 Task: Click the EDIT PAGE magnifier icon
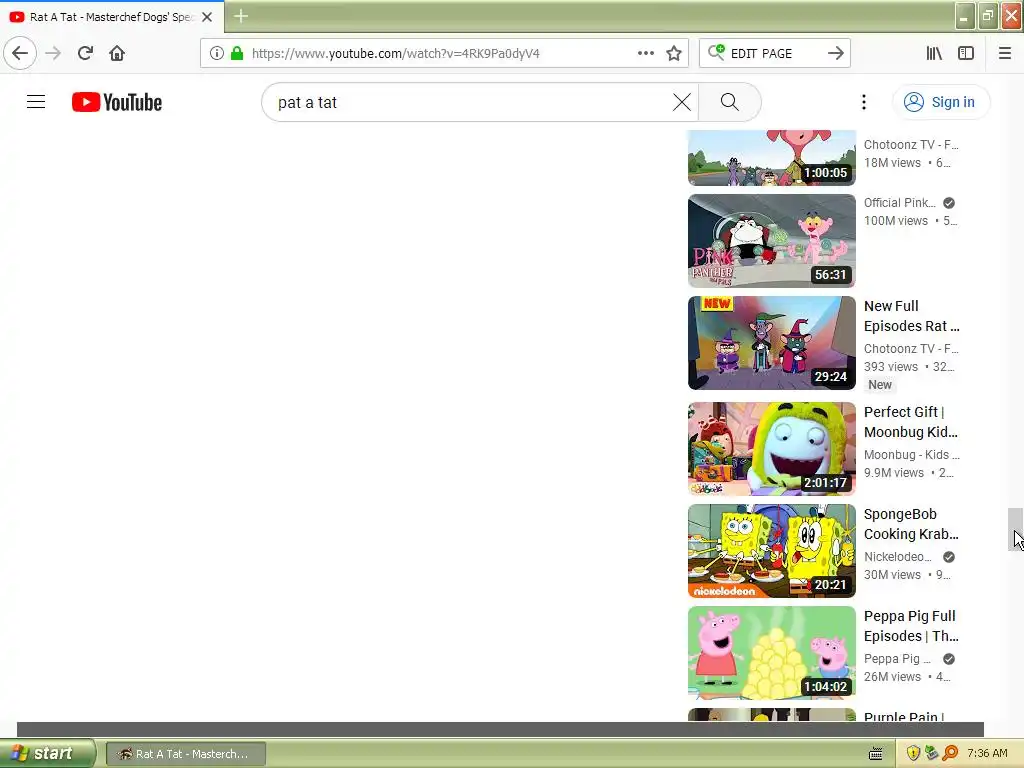point(716,52)
